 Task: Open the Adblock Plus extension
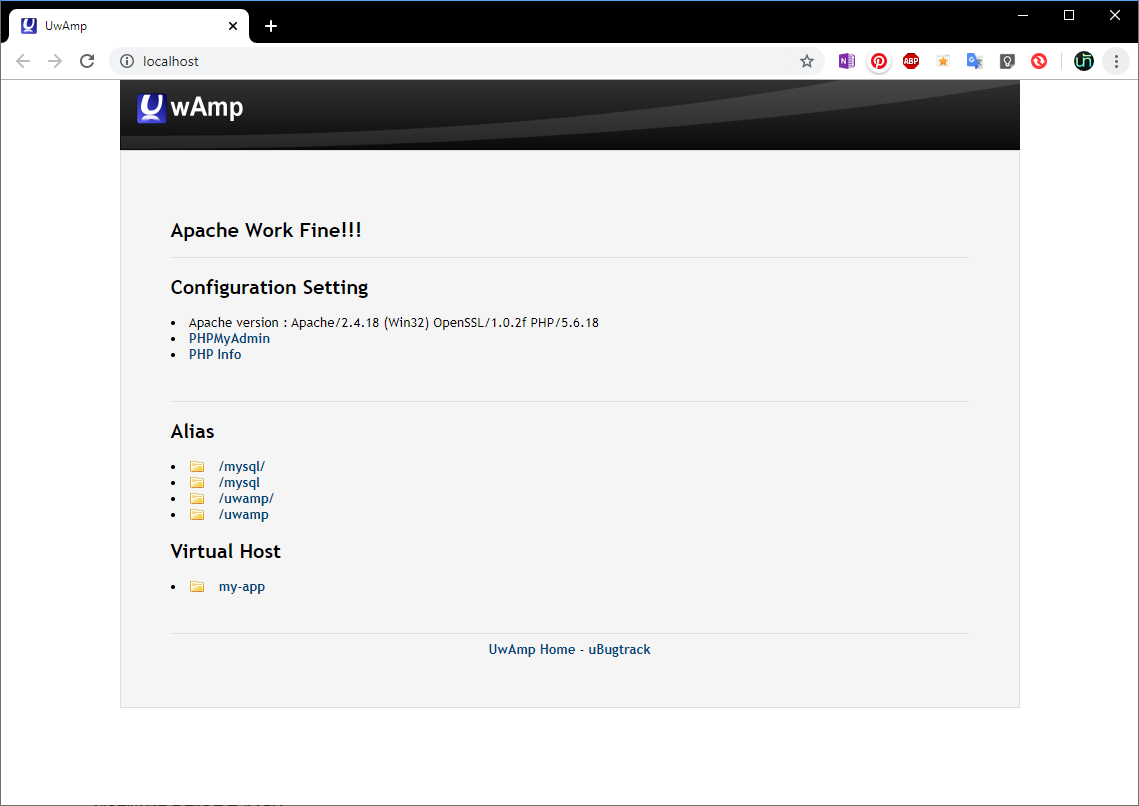(x=911, y=61)
